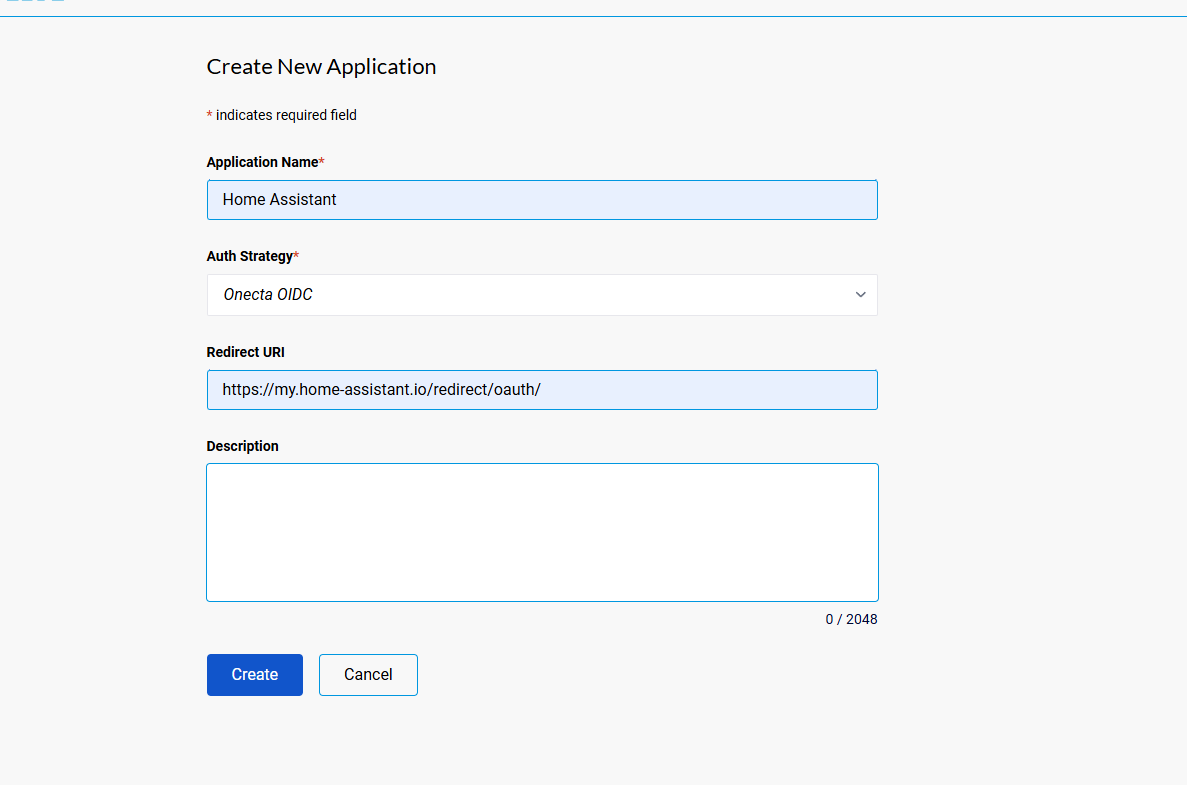Viewport: 1187px width, 785px height.
Task: Click the Cancel button
Action: click(x=368, y=674)
